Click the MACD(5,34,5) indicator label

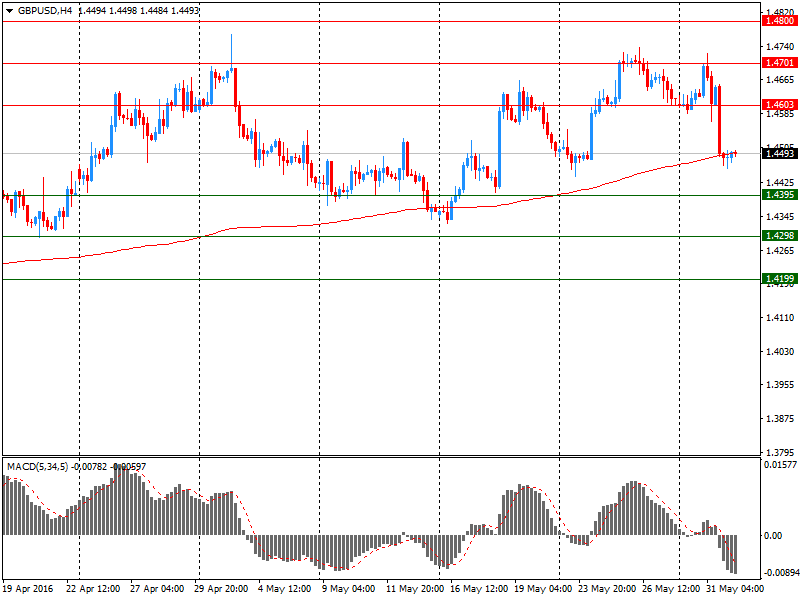pos(37,466)
